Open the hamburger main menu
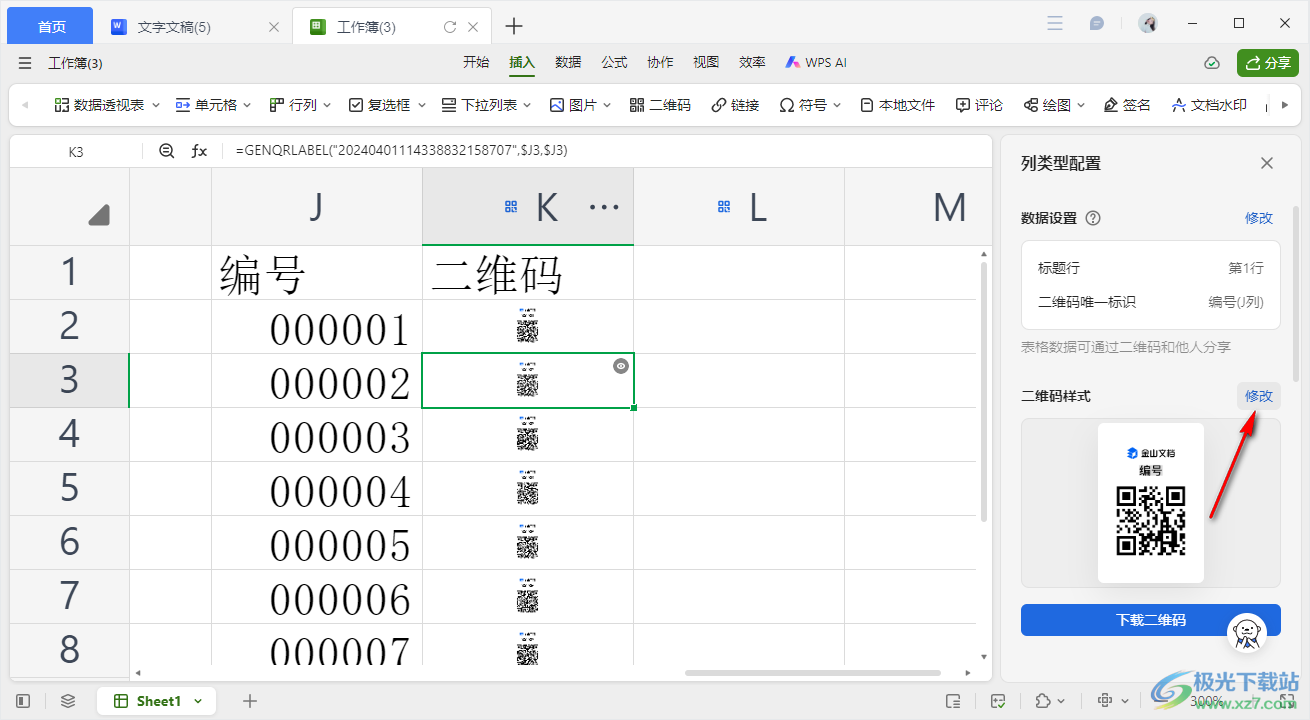The width and height of the screenshot is (1310, 720). tap(25, 63)
